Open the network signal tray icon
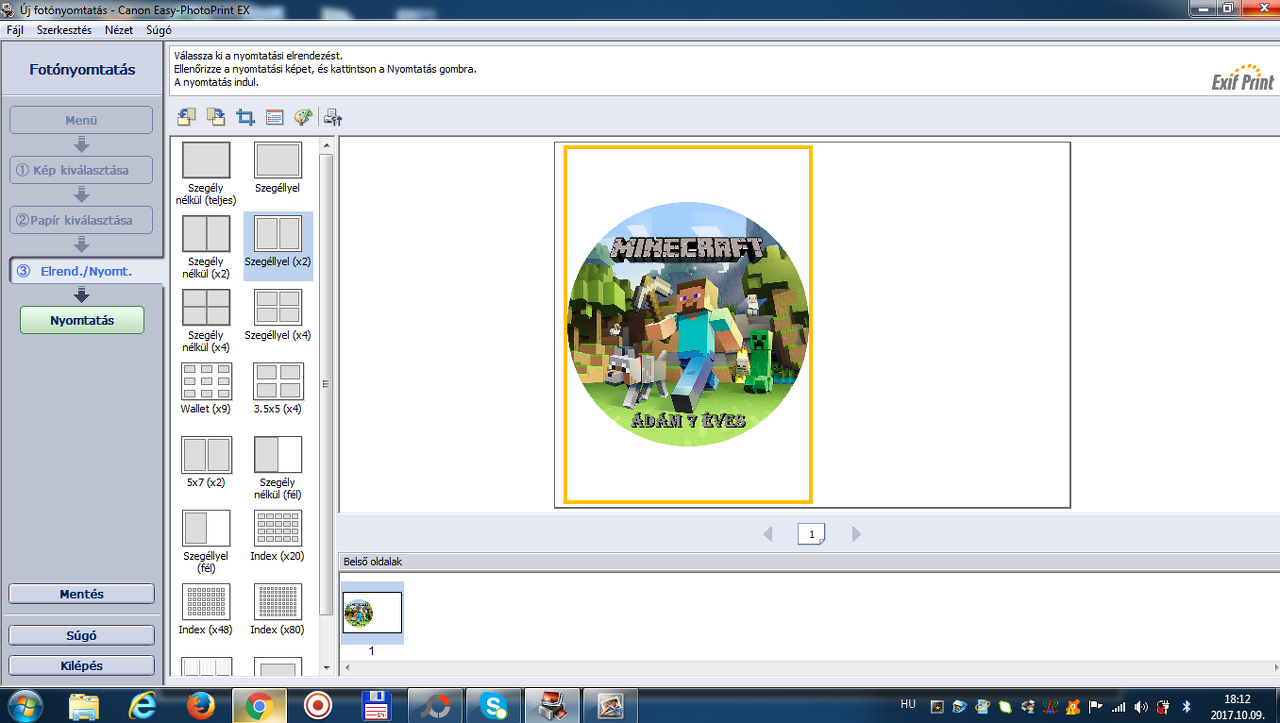Screen dimensions: 1280x723 [x=1119, y=707]
